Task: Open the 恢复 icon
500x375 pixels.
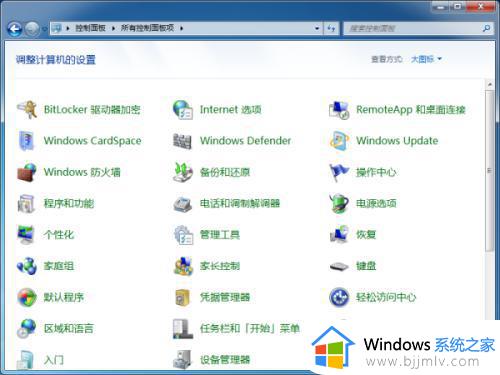Action: coord(339,235)
